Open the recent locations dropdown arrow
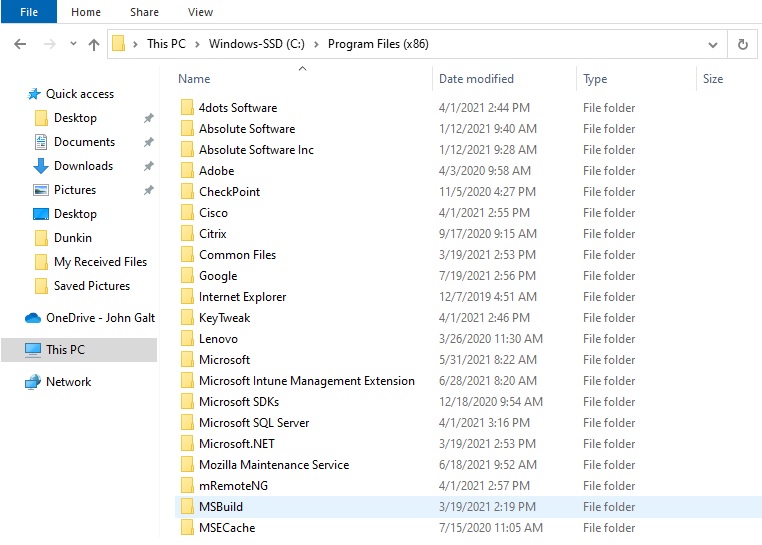This screenshot has width=762, height=545. (73, 44)
